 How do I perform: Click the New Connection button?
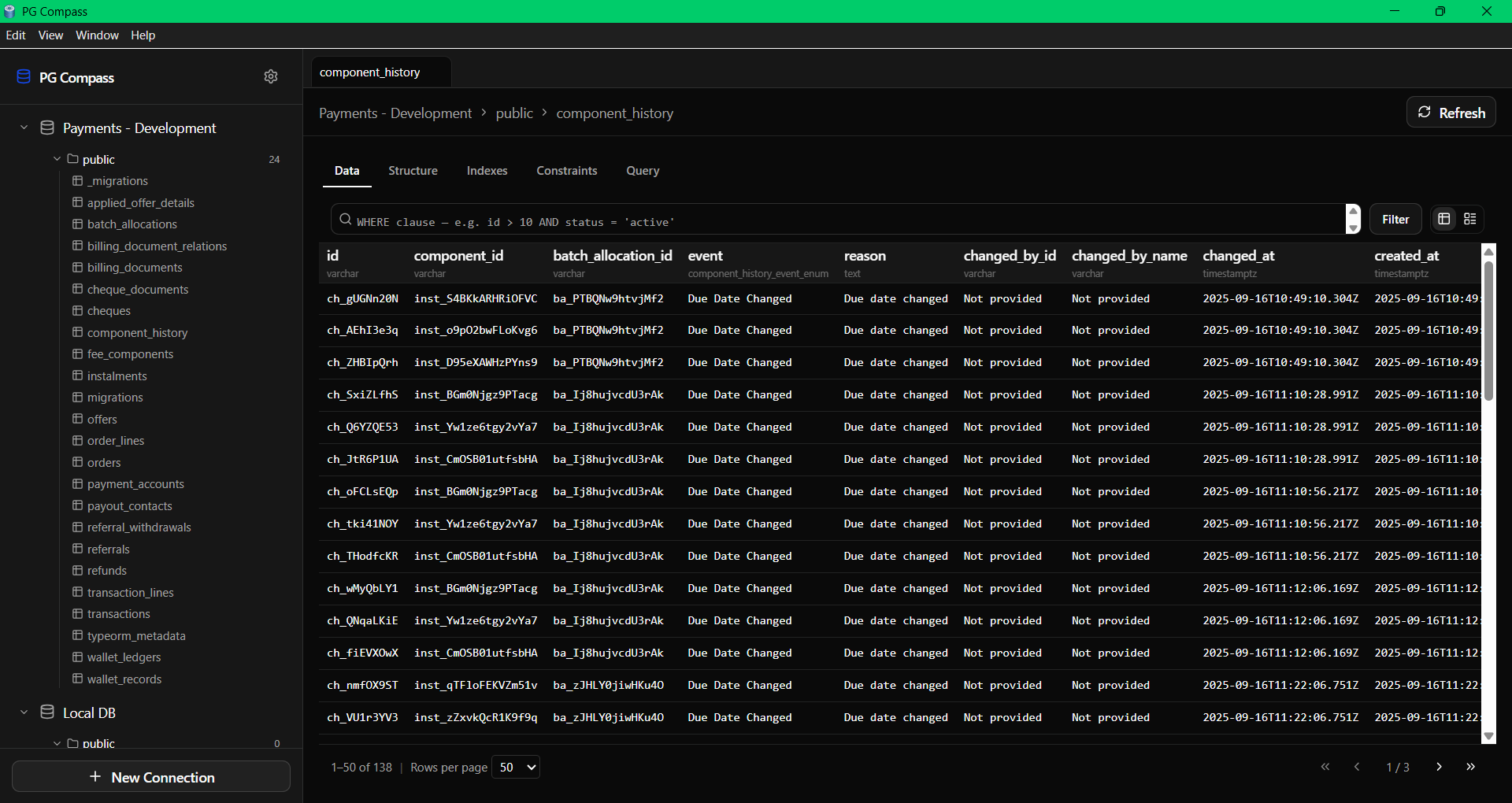(151, 776)
